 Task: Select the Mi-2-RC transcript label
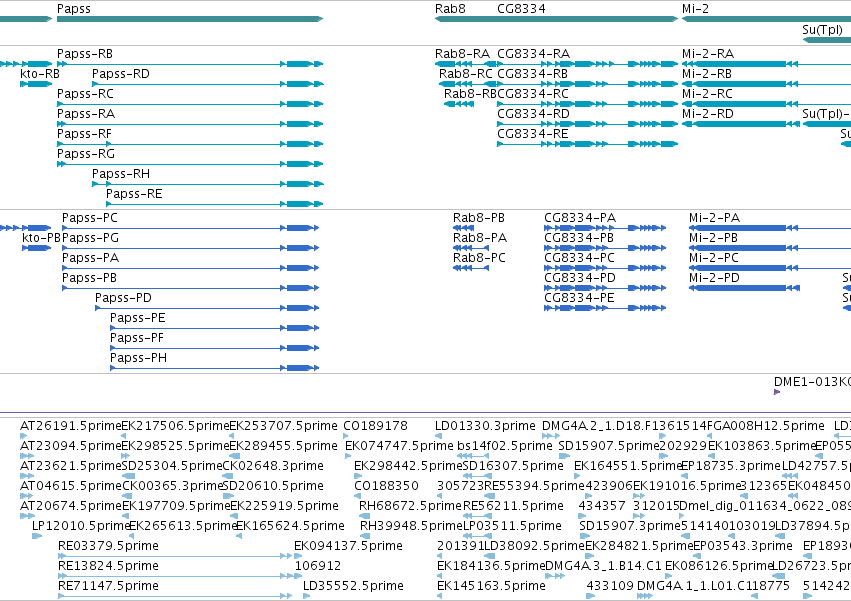[x=707, y=94]
